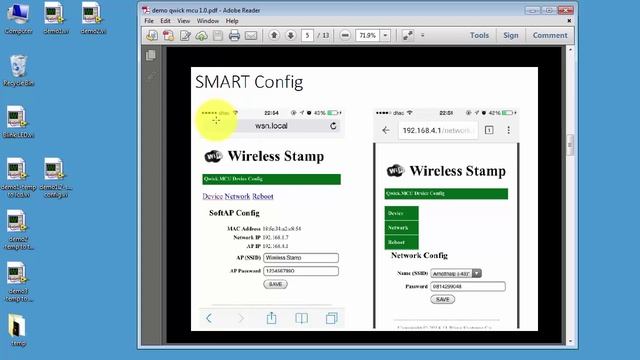This screenshot has height=360, width=640.
Task: Click the Recycle Bin desktop icon
Action: (x=18, y=70)
